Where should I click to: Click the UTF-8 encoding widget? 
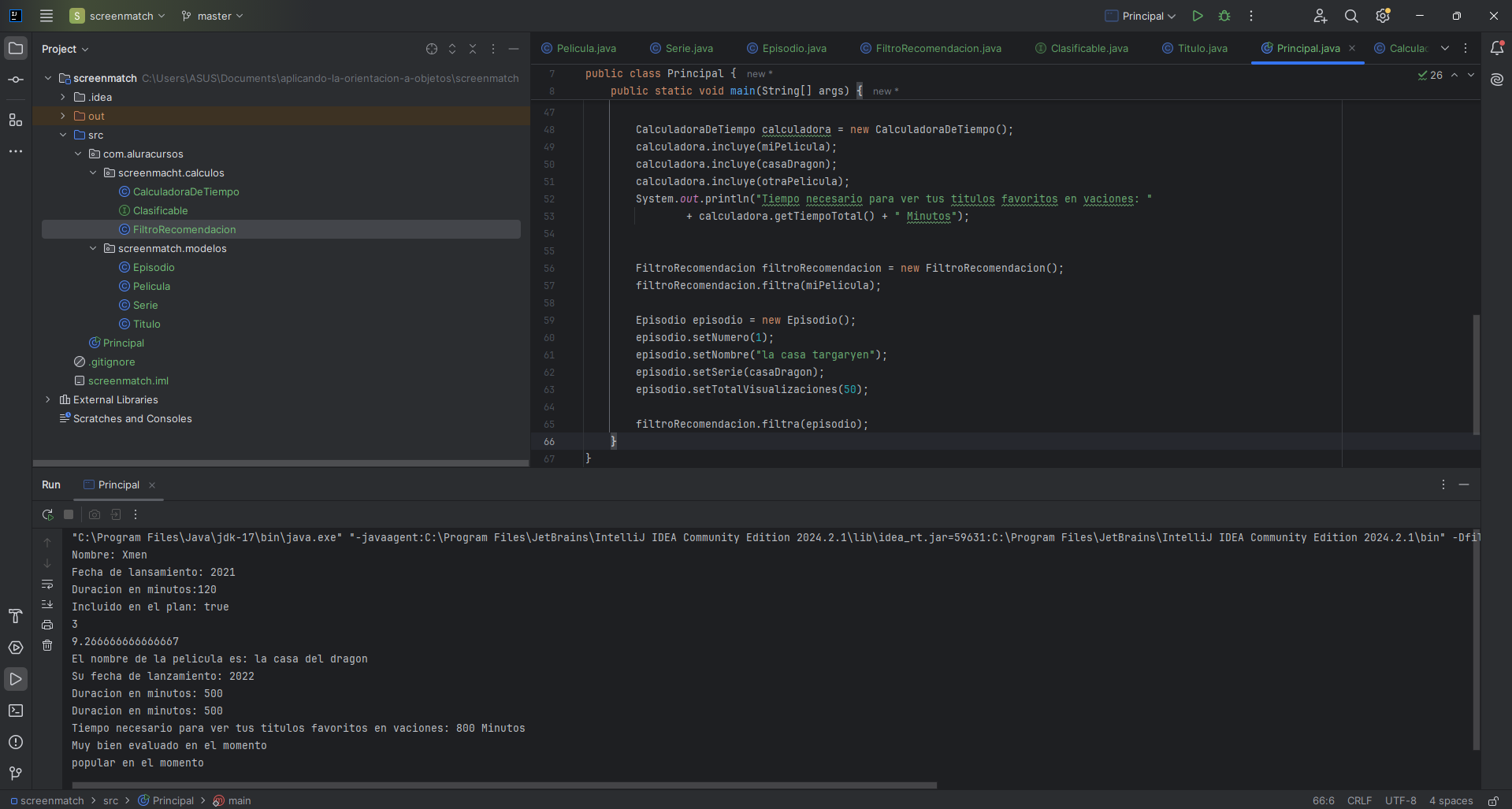click(1400, 800)
